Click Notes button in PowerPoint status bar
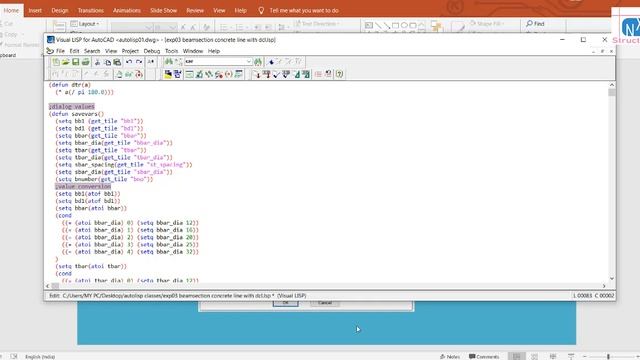The image size is (640, 360). (450, 356)
